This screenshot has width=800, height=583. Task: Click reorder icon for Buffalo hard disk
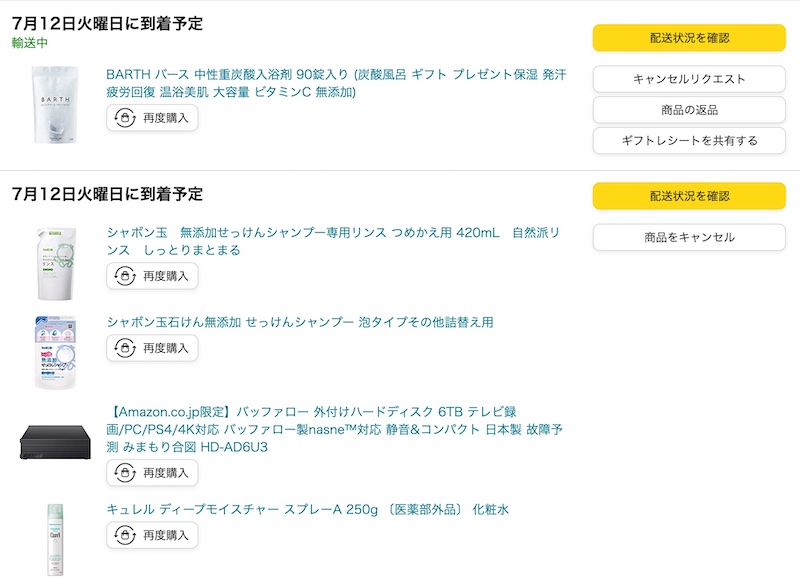point(125,473)
